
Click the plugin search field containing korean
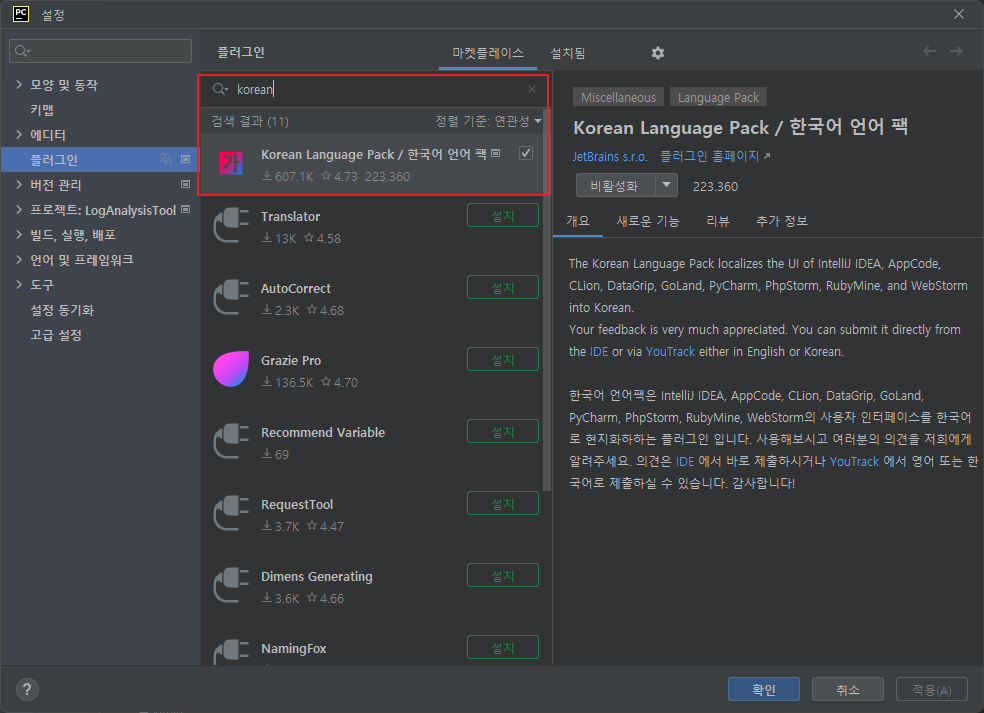[x=374, y=89]
